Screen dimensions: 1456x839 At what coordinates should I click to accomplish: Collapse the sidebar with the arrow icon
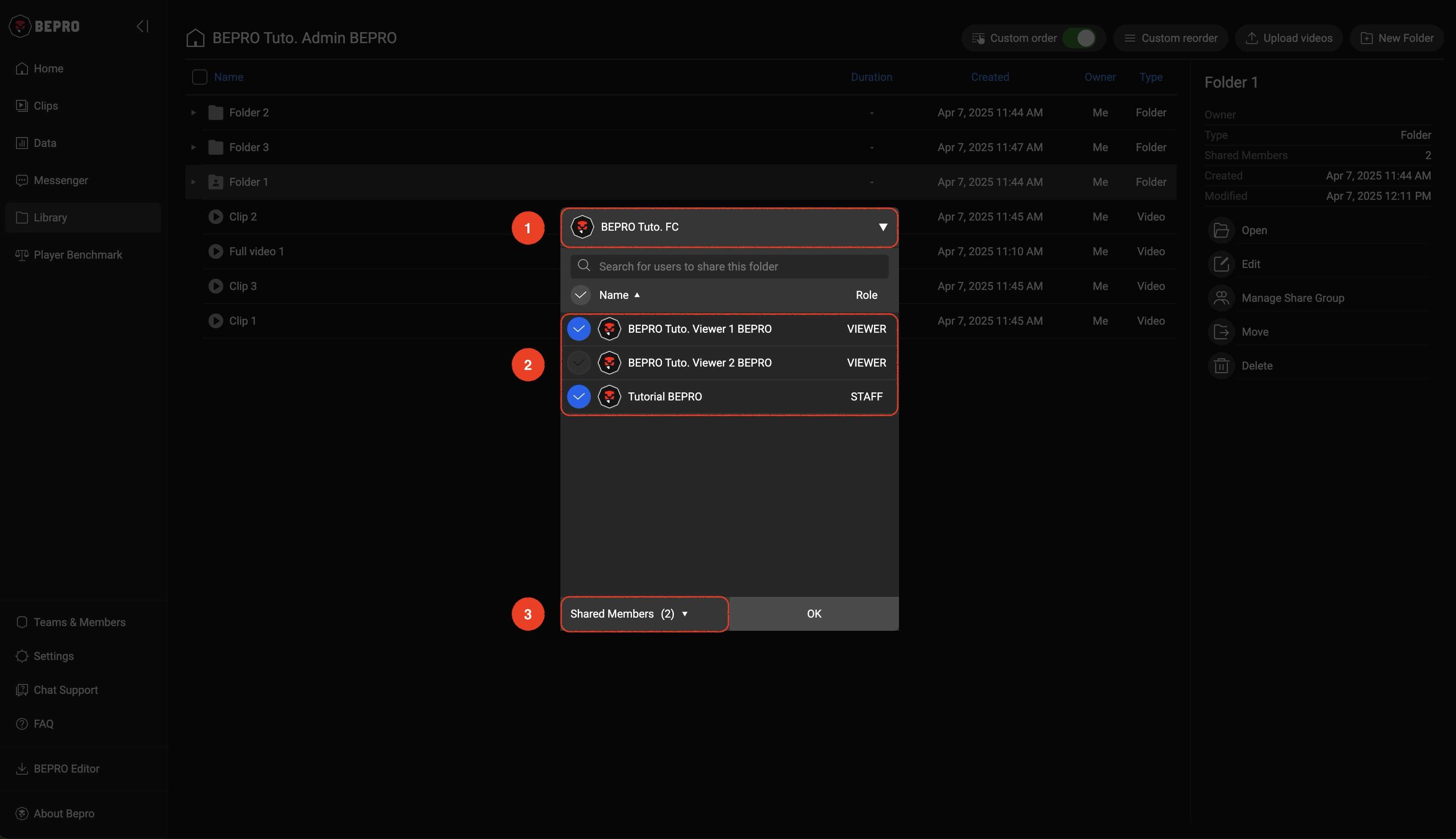point(142,26)
